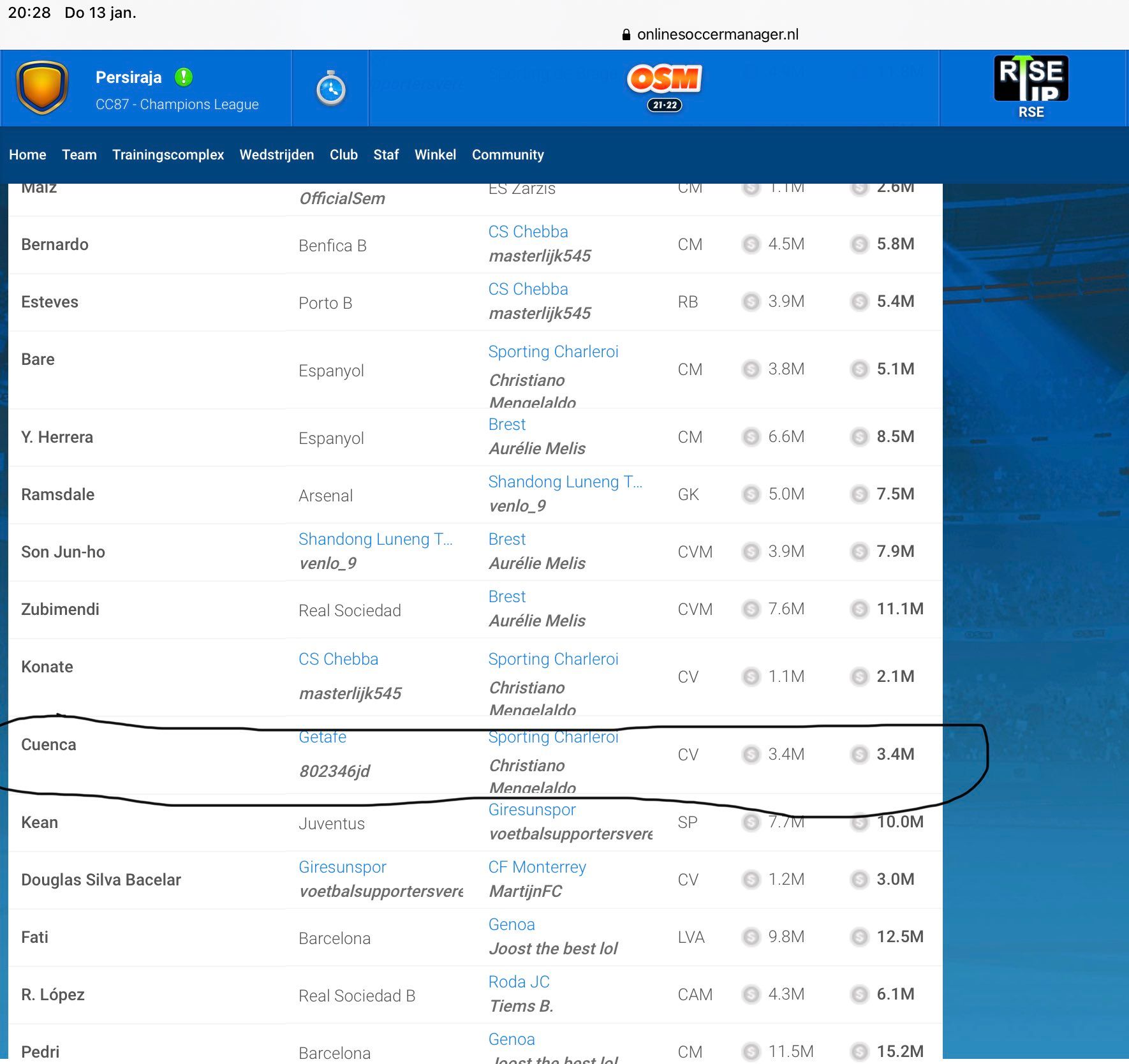This screenshot has height=1064, width=1129.
Task: Select player name Ramsdale
Action: coord(58,494)
